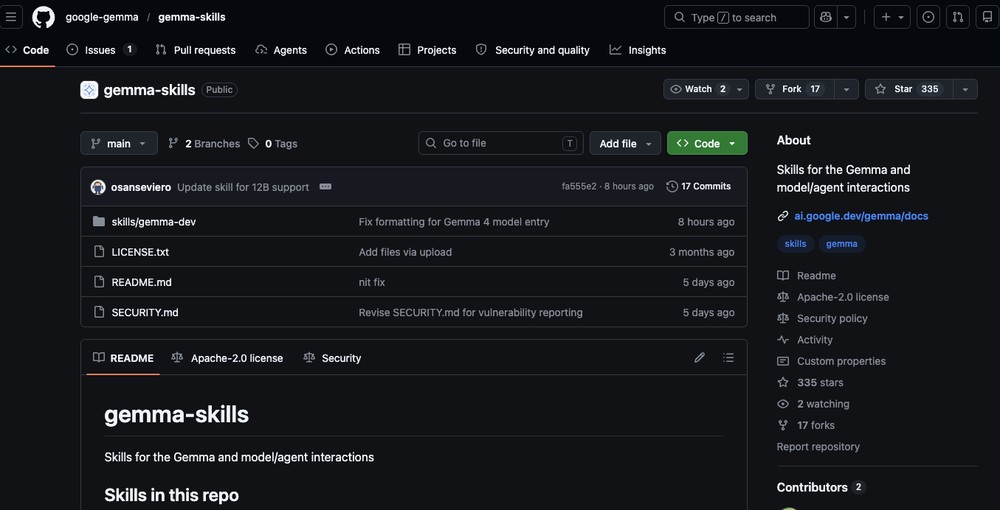Open commit Fix formatting for Gemma 4 model entry
Image resolution: width=1000 pixels, height=510 pixels.
[453, 222]
